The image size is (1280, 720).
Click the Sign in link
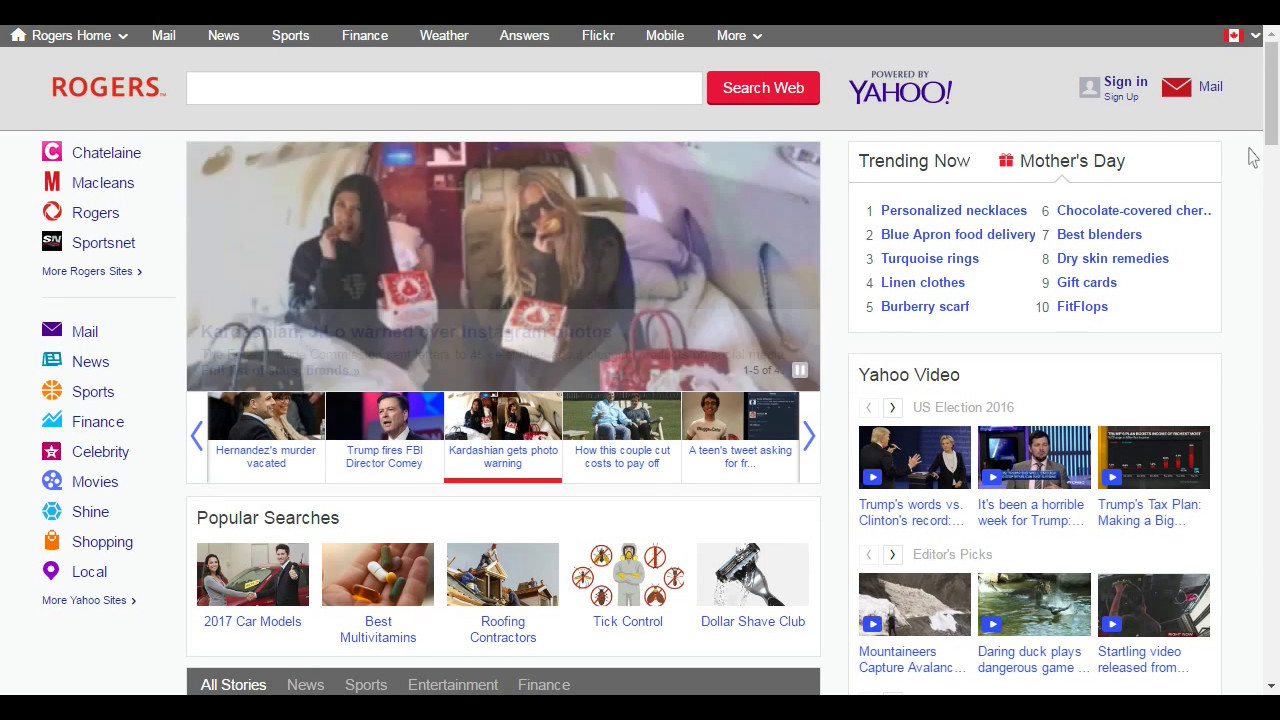[1126, 81]
